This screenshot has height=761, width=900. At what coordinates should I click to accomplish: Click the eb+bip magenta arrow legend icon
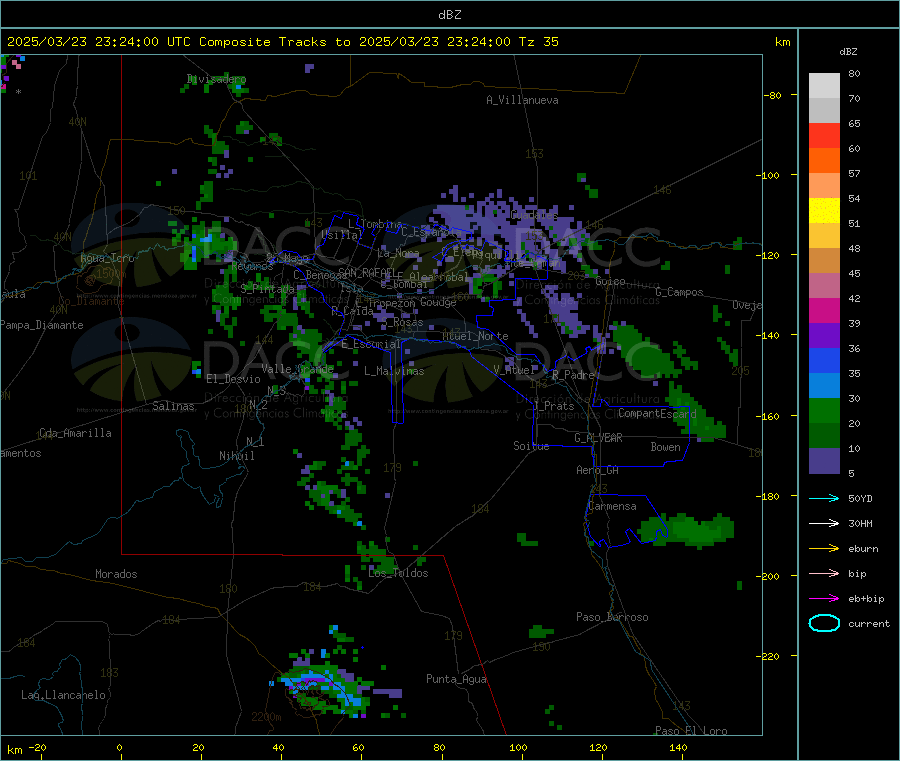coord(824,598)
